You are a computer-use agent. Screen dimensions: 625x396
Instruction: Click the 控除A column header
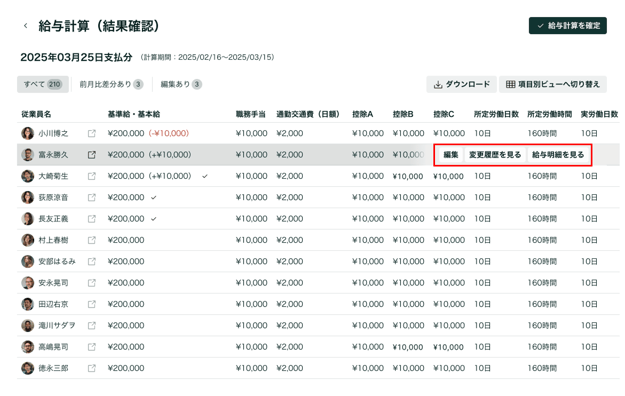pos(362,114)
